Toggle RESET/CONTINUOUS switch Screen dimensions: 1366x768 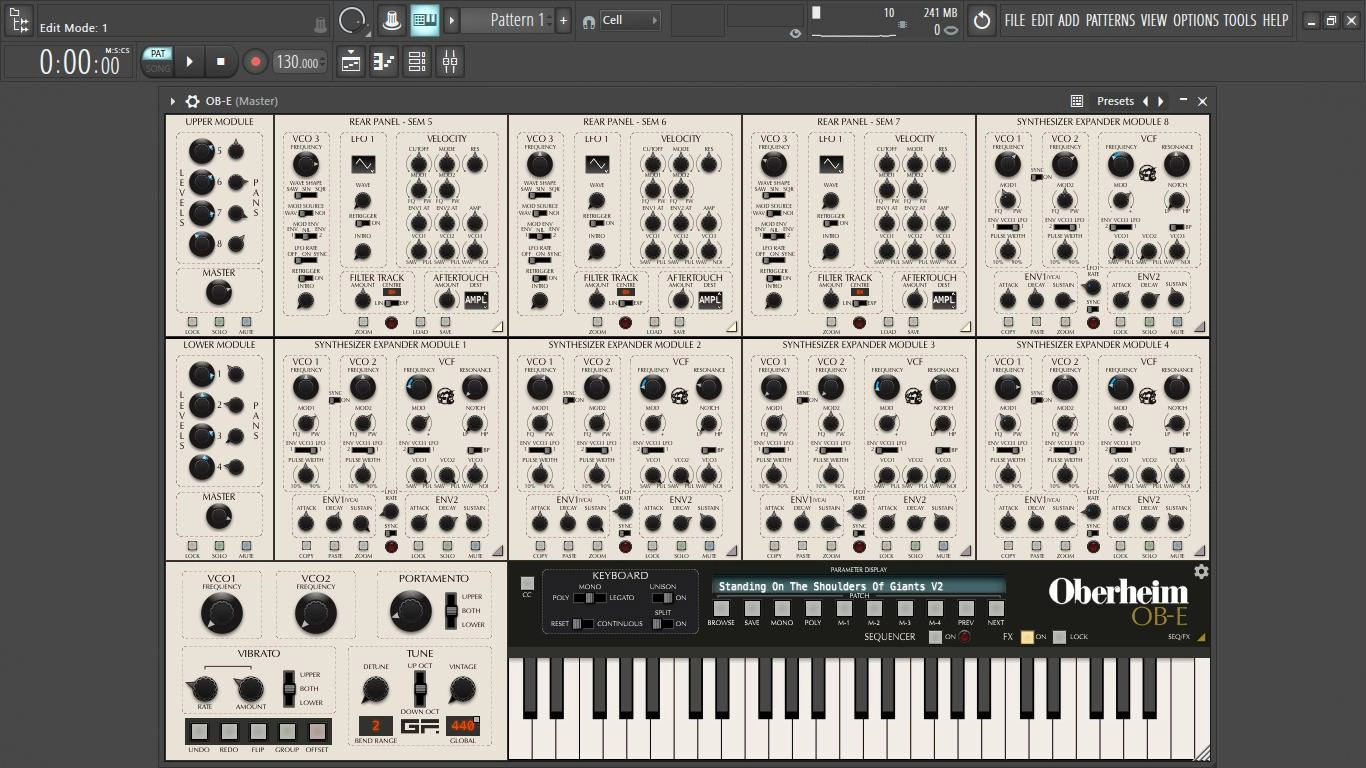[x=582, y=624]
